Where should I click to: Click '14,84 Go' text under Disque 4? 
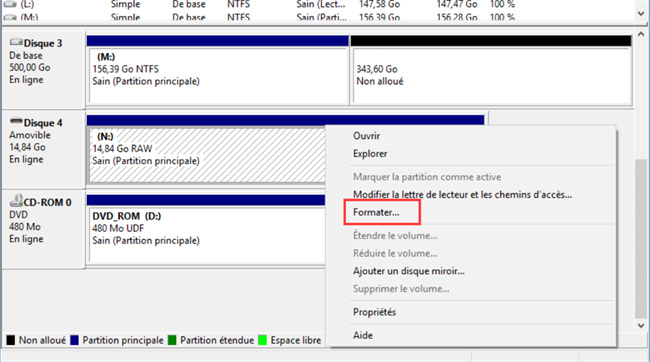pos(27,147)
